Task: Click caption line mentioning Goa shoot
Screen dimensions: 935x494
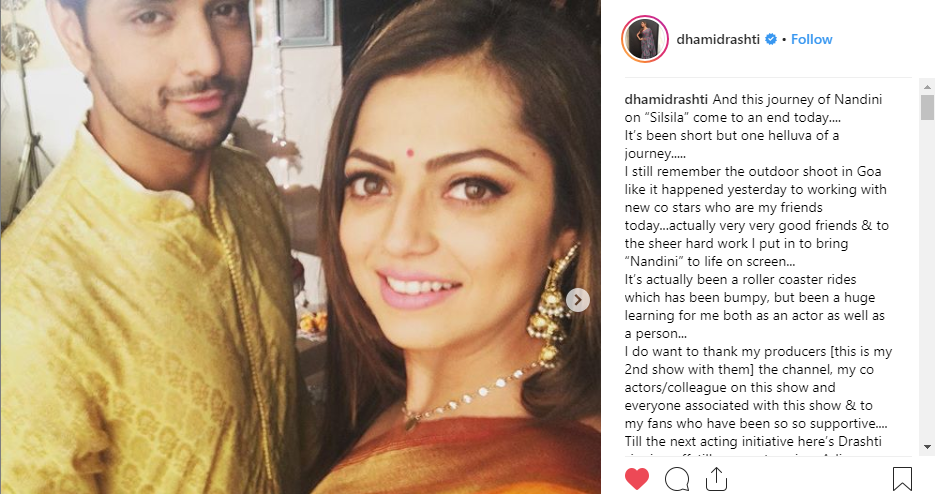Action: 753,171
